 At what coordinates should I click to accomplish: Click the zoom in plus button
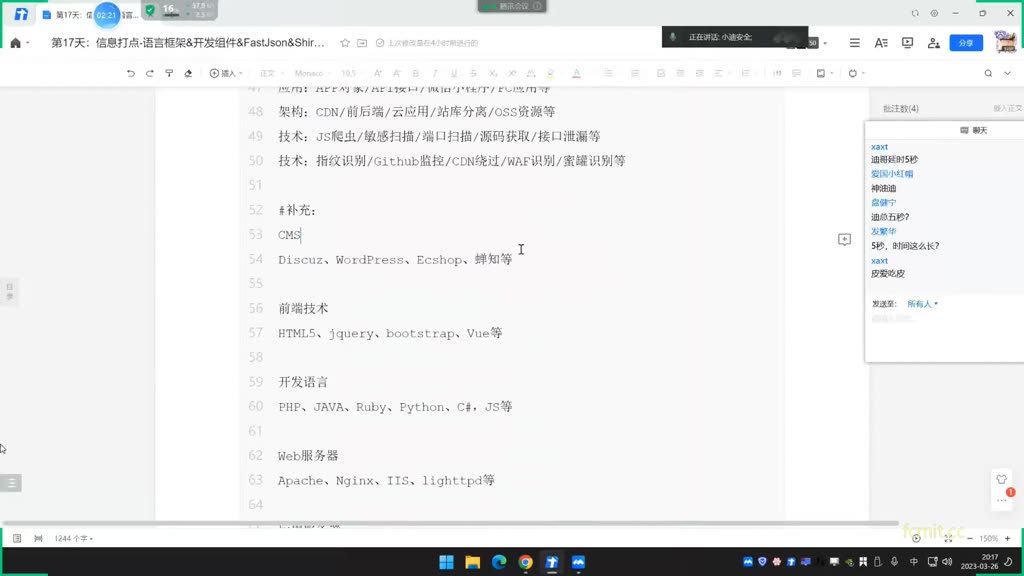[x=1008, y=539]
